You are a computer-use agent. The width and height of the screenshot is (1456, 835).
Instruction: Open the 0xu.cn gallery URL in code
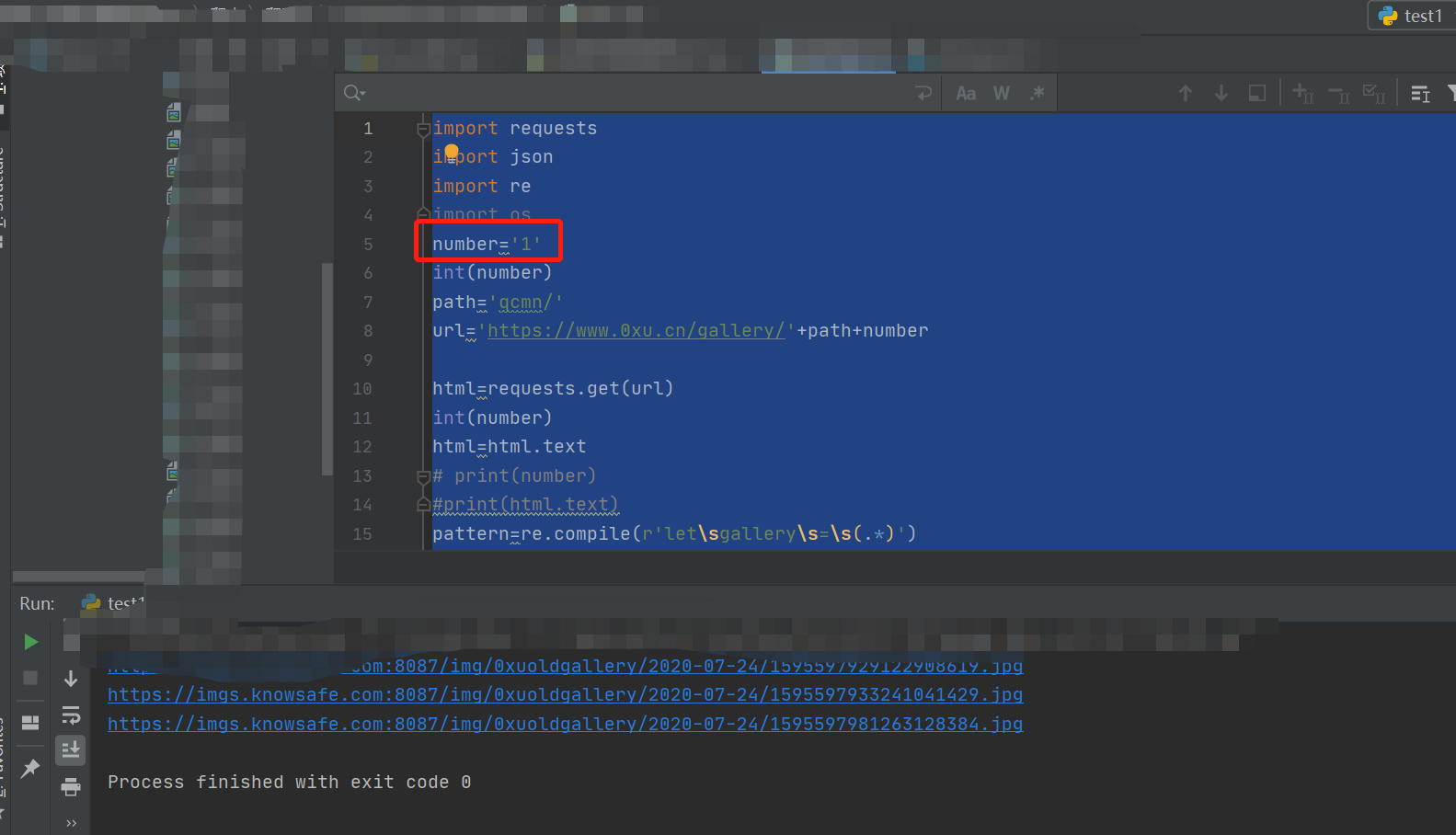pyautogui.click(x=636, y=331)
